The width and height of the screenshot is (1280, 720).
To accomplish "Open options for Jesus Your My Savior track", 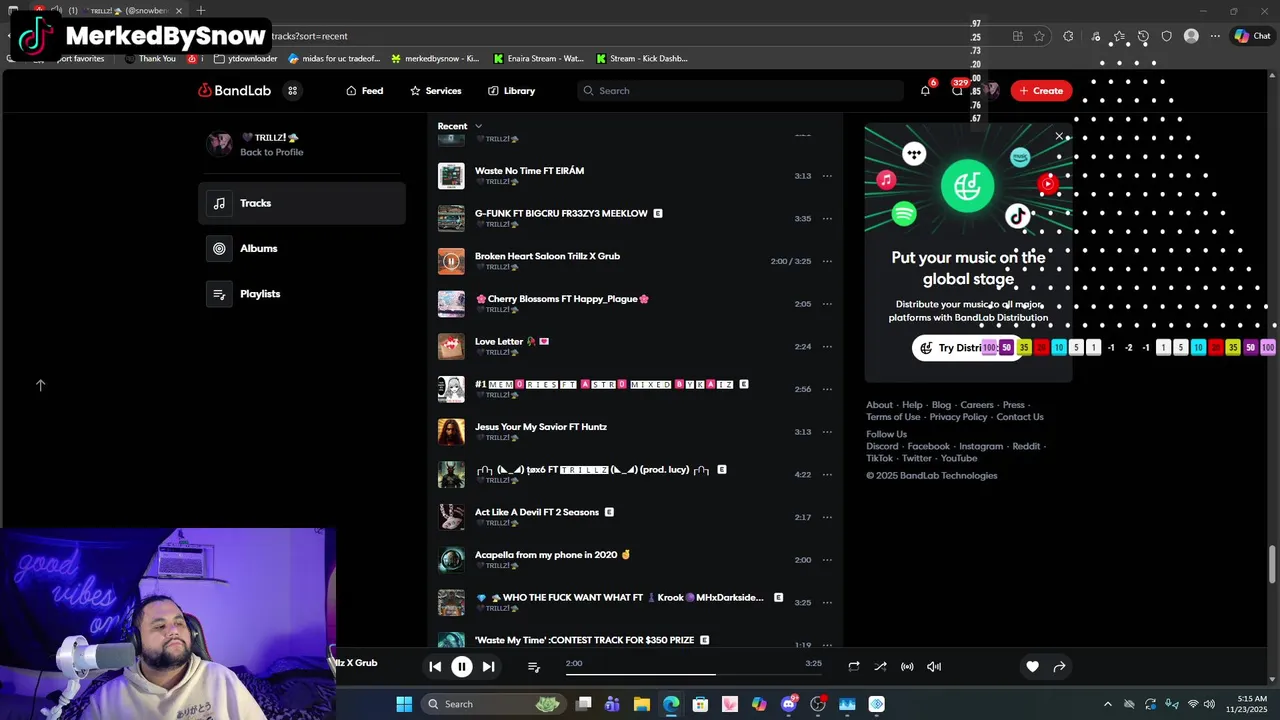I will click(827, 432).
